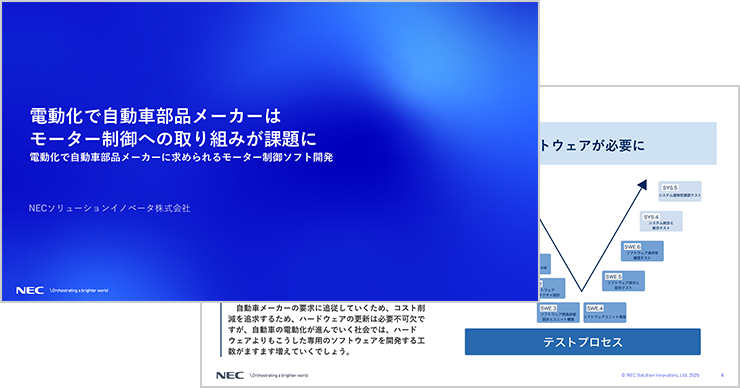Select subtitle about モーター制御ソフト開発
This screenshot has height=388, width=740.
(x=181, y=157)
